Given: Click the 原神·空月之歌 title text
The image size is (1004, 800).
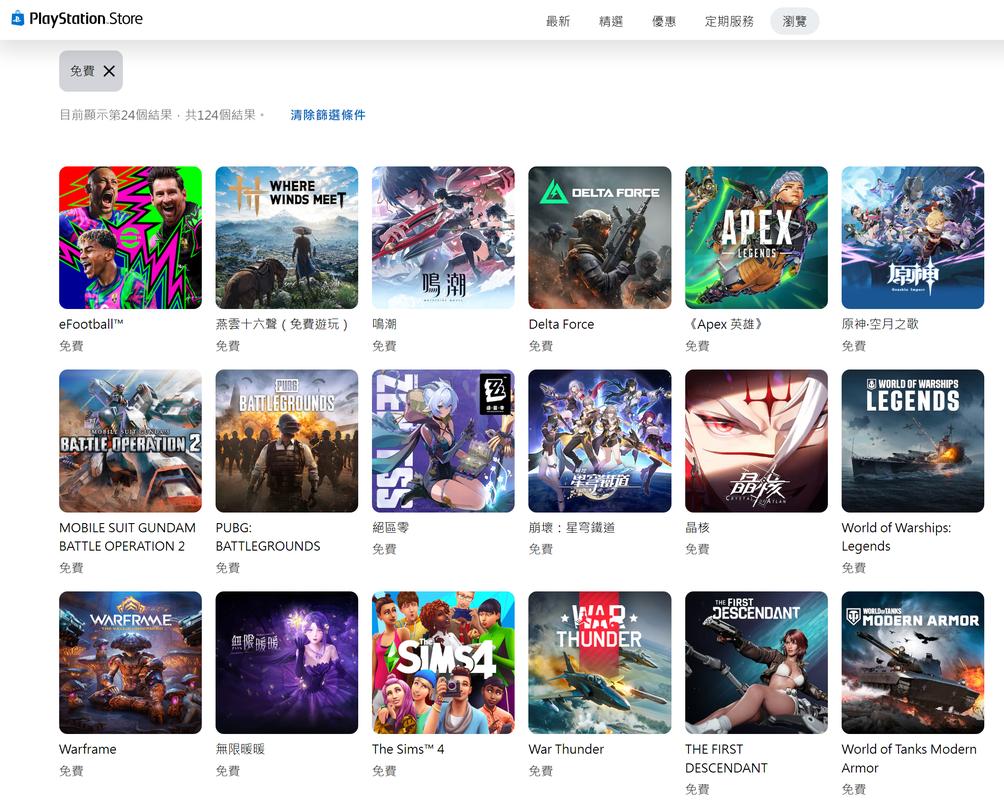Looking at the screenshot, I should (880, 324).
